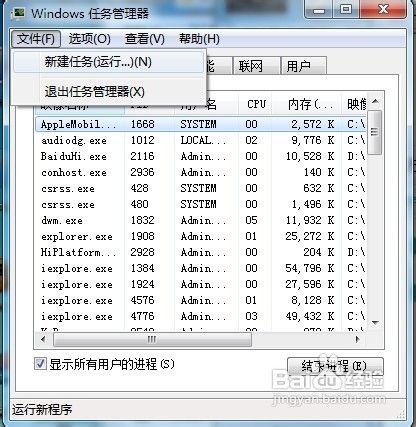Open the 文件(F) menu
Image resolution: width=416 pixels, height=427 pixels.
(36, 39)
